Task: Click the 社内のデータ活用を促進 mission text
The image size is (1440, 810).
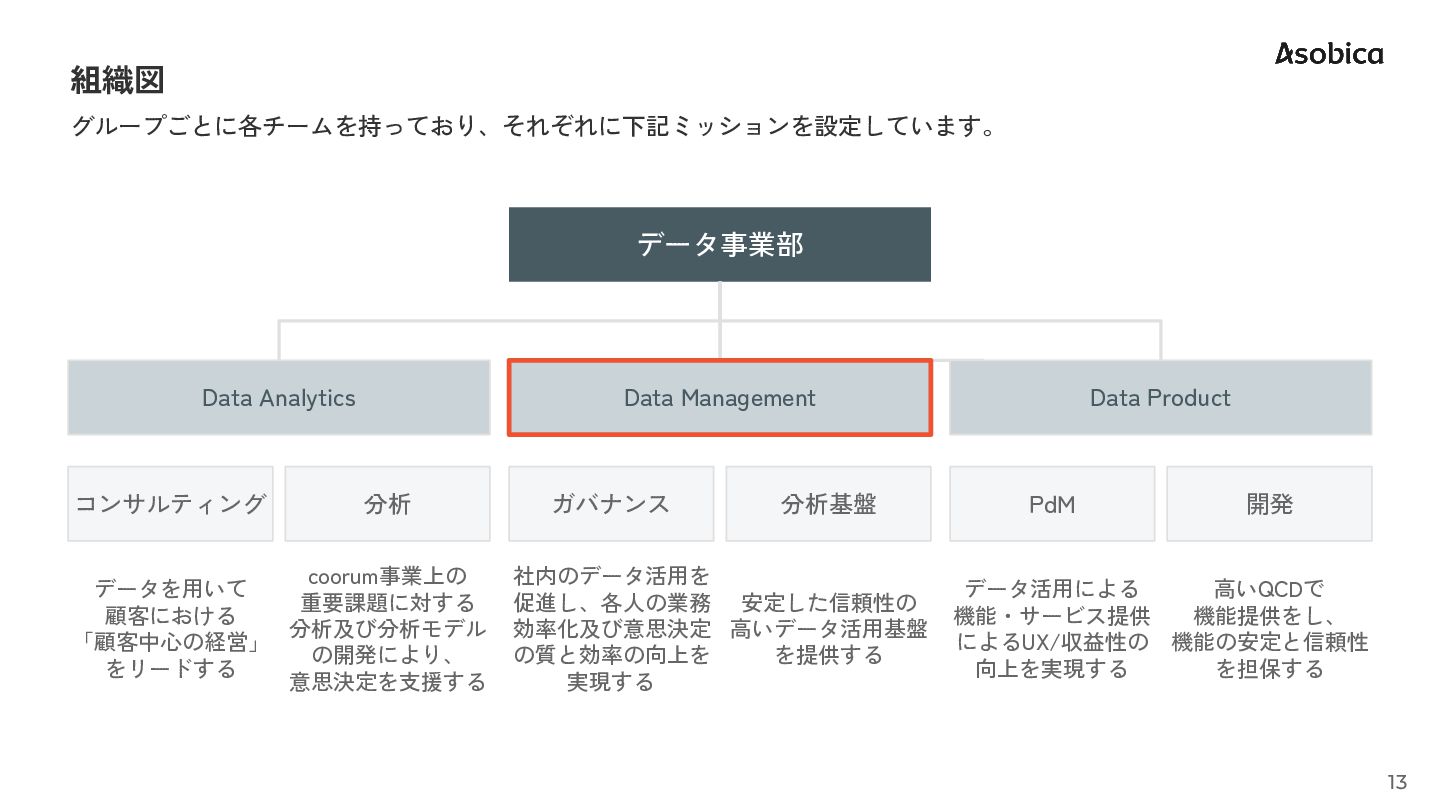Action: (x=611, y=629)
